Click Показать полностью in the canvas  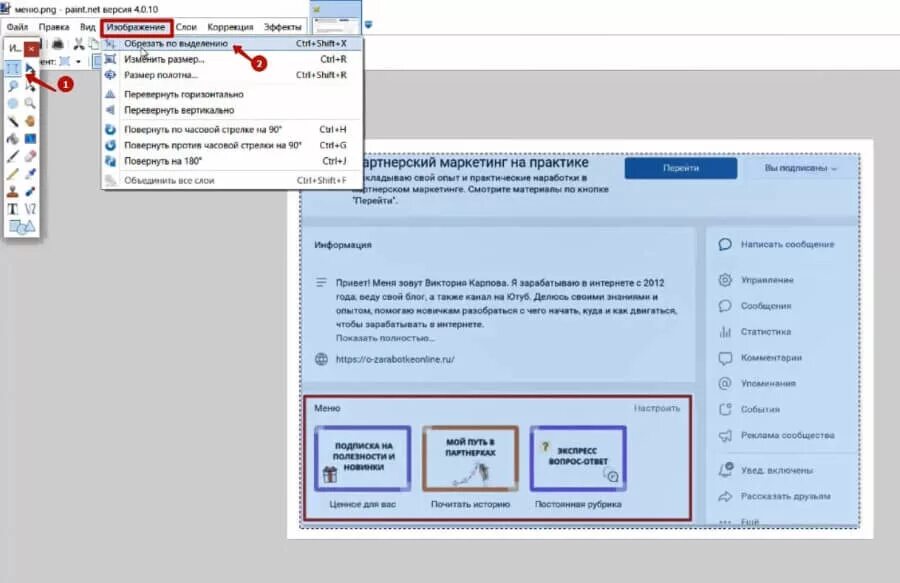(x=385, y=338)
